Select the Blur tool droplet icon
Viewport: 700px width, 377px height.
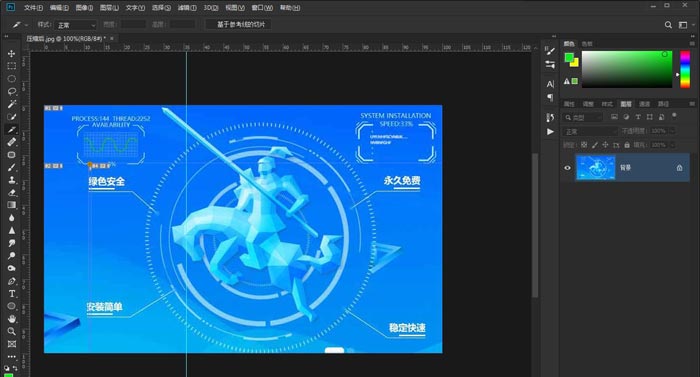click(12, 218)
